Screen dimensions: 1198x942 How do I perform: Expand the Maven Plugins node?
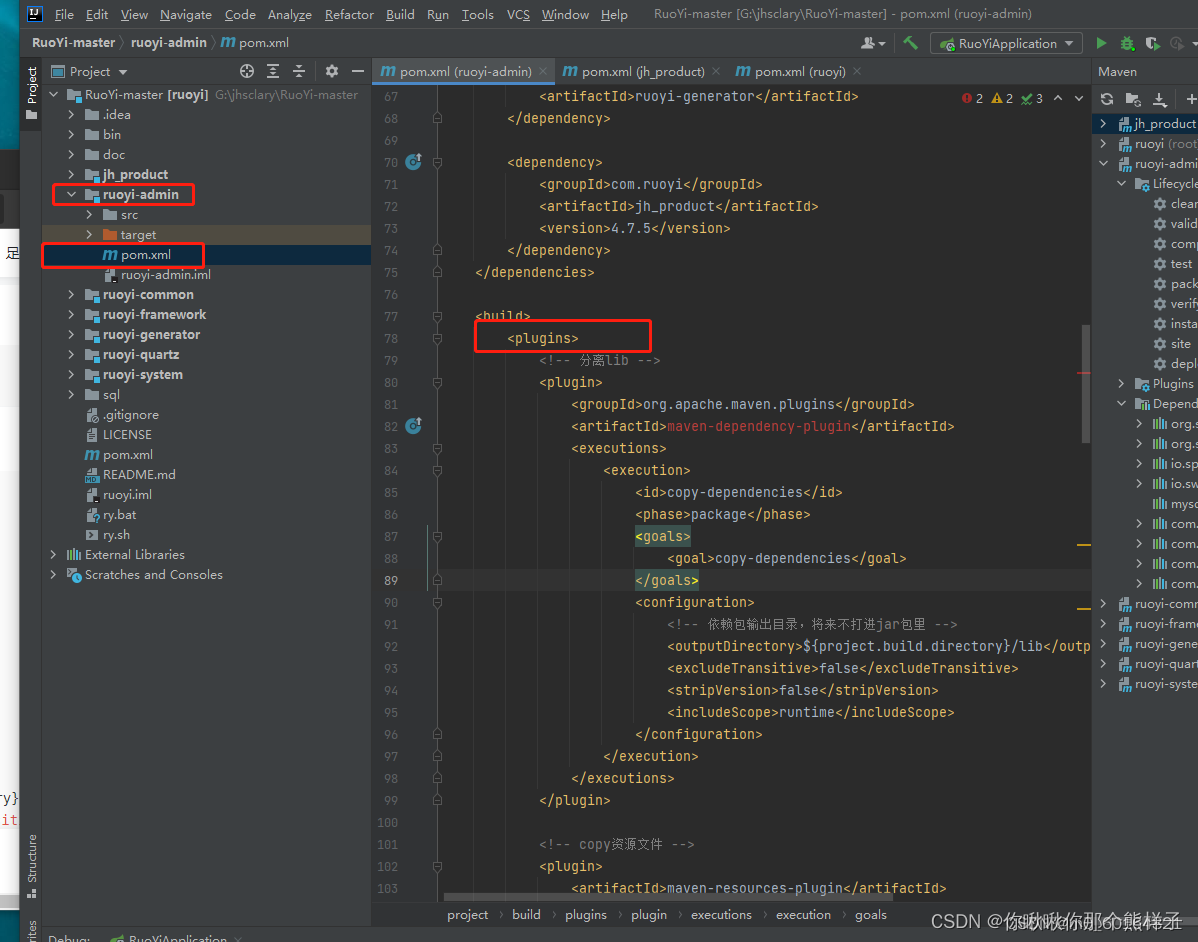(1121, 384)
